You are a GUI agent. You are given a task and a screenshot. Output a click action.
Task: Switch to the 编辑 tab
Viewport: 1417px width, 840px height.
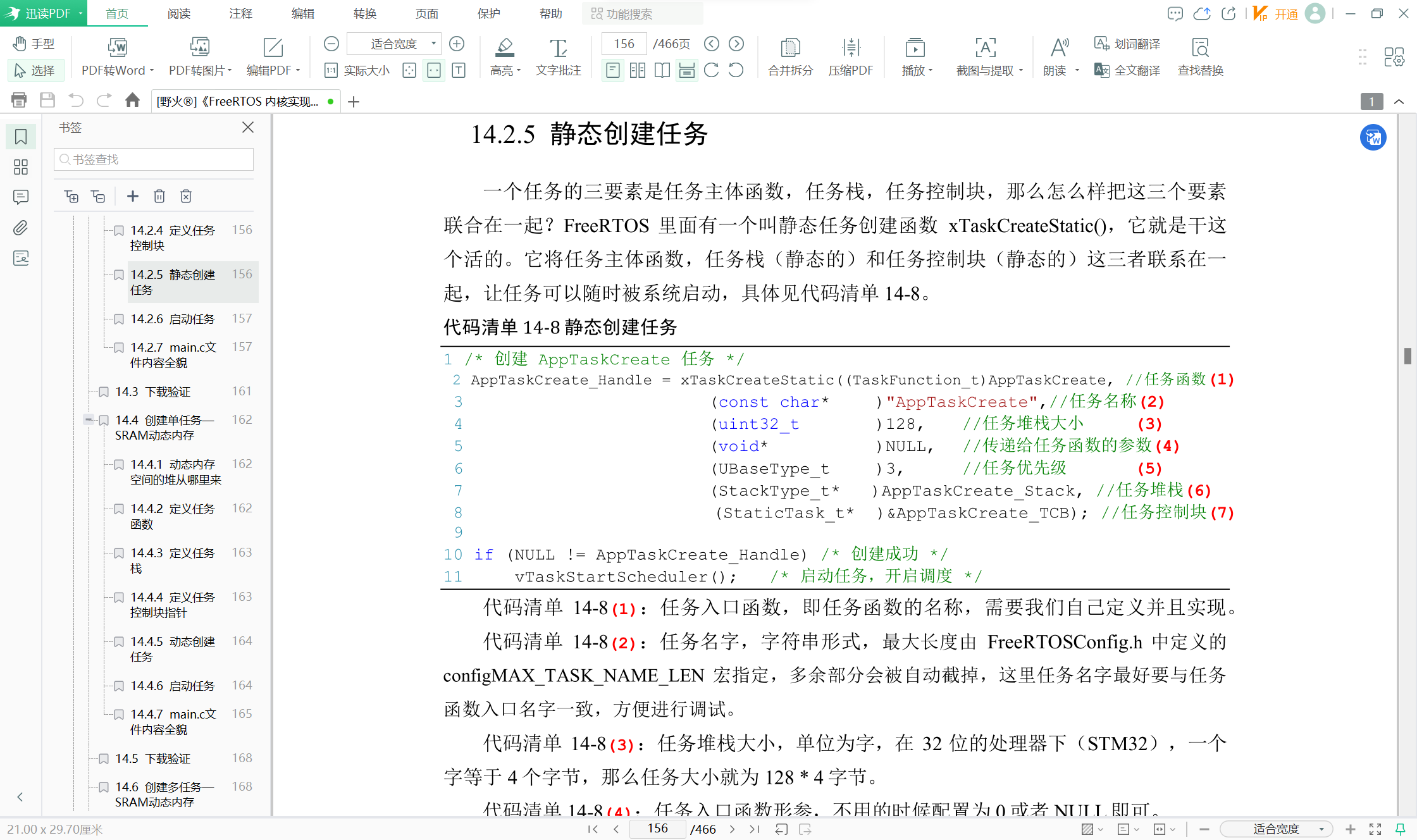click(303, 13)
